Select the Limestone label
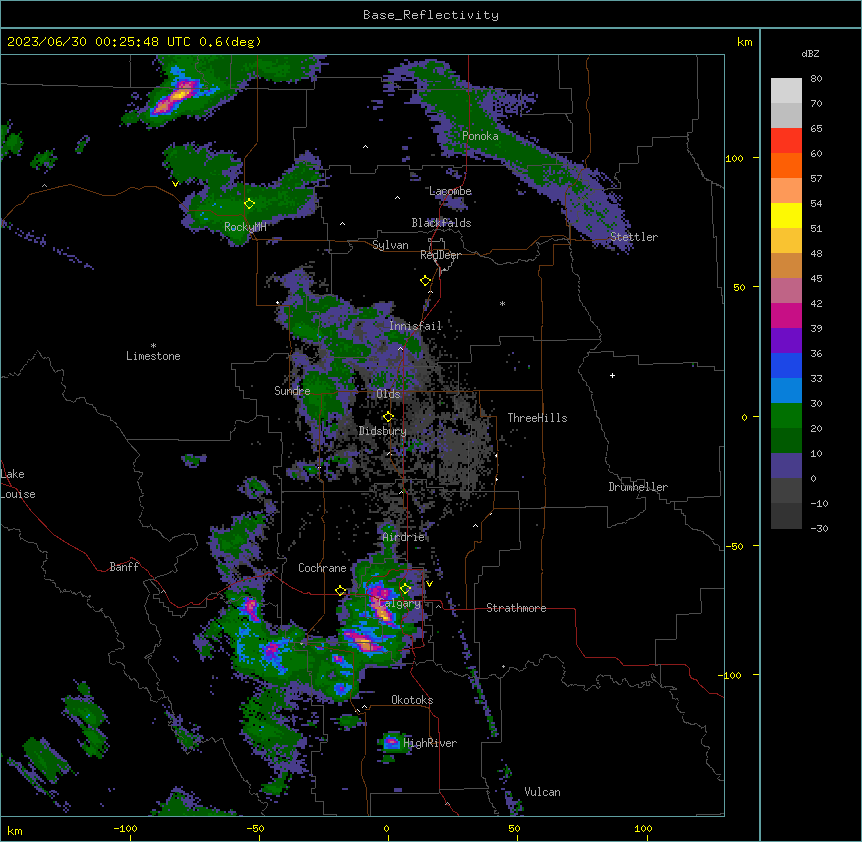Screen dimensions: 862x842 (x=153, y=356)
